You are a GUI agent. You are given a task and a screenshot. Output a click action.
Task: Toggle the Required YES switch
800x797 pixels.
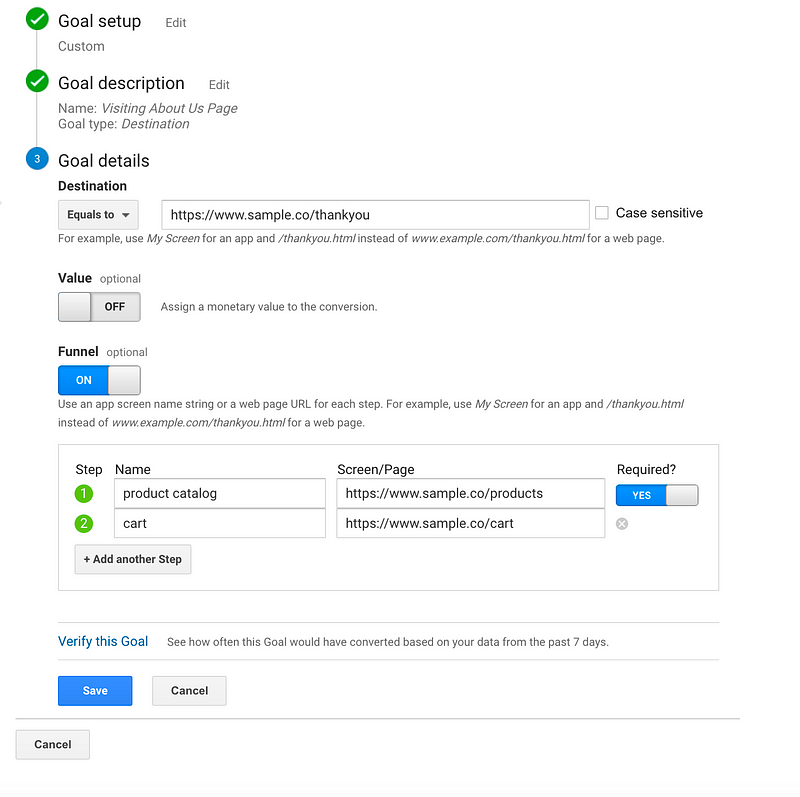tap(657, 495)
